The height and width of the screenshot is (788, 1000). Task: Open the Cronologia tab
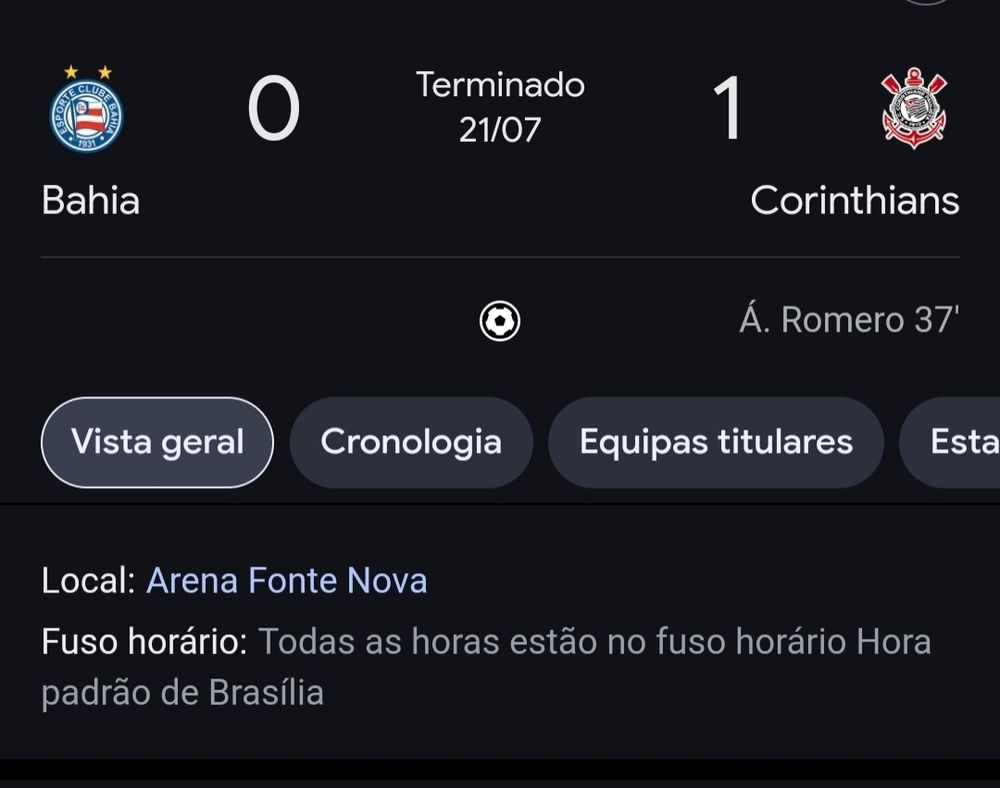[411, 442]
